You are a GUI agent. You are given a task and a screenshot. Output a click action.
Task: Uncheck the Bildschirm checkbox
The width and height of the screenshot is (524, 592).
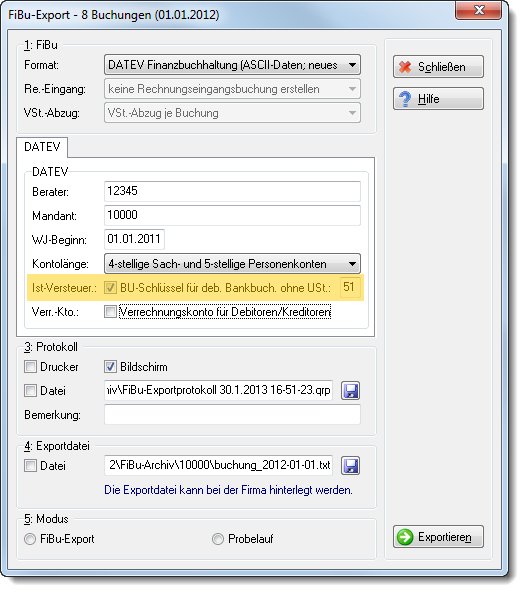(110, 367)
